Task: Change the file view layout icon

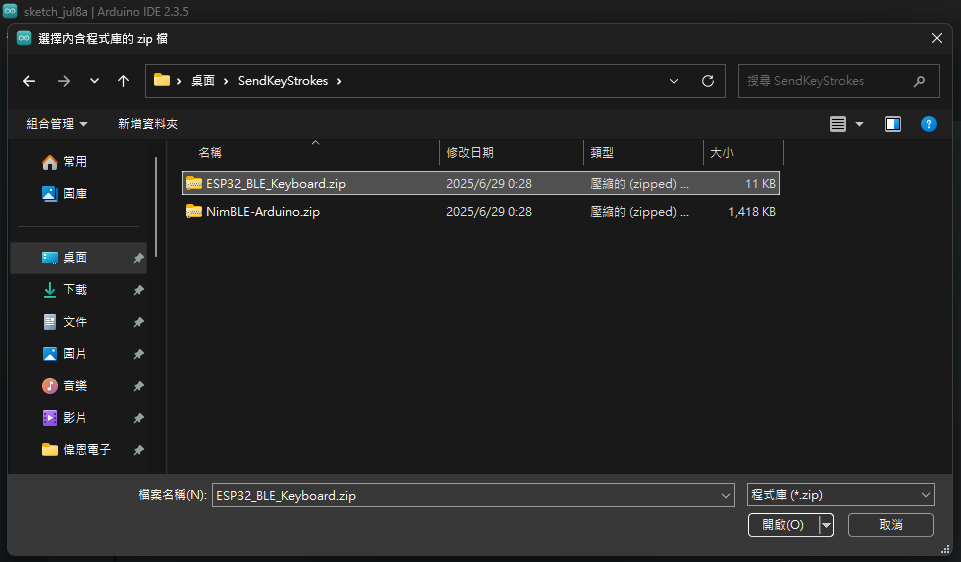Action: (x=838, y=124)
